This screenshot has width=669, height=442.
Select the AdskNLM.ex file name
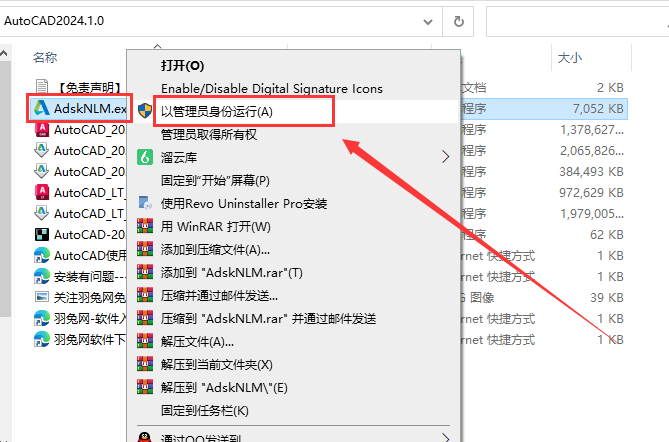pyautogui.click(x=90, y=109)
